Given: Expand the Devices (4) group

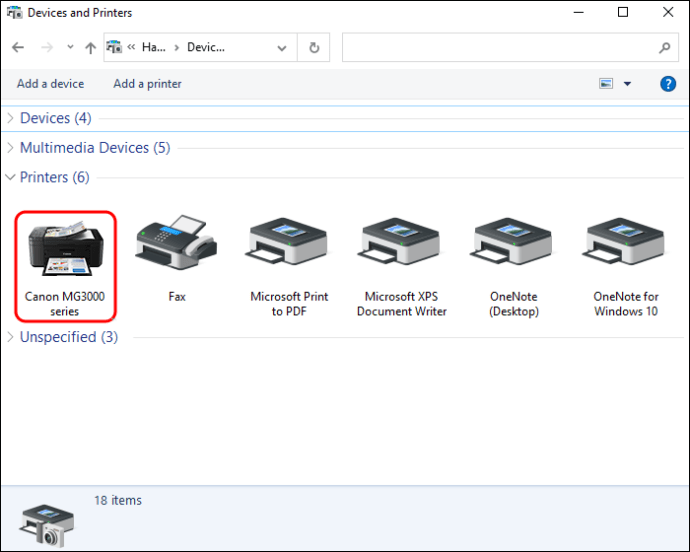Looking at the screenshot, I should [11, 118].
